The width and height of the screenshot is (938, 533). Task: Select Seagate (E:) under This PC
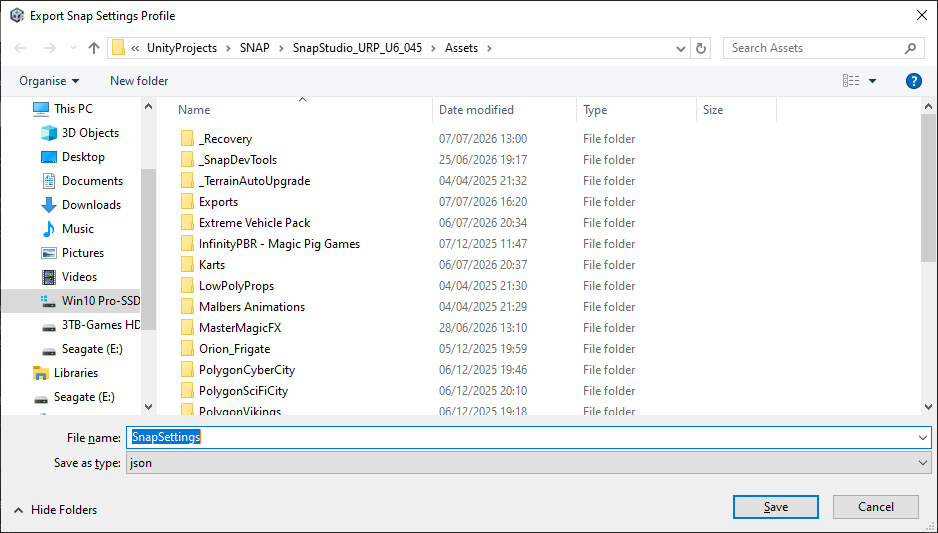(x=80, y=349)
